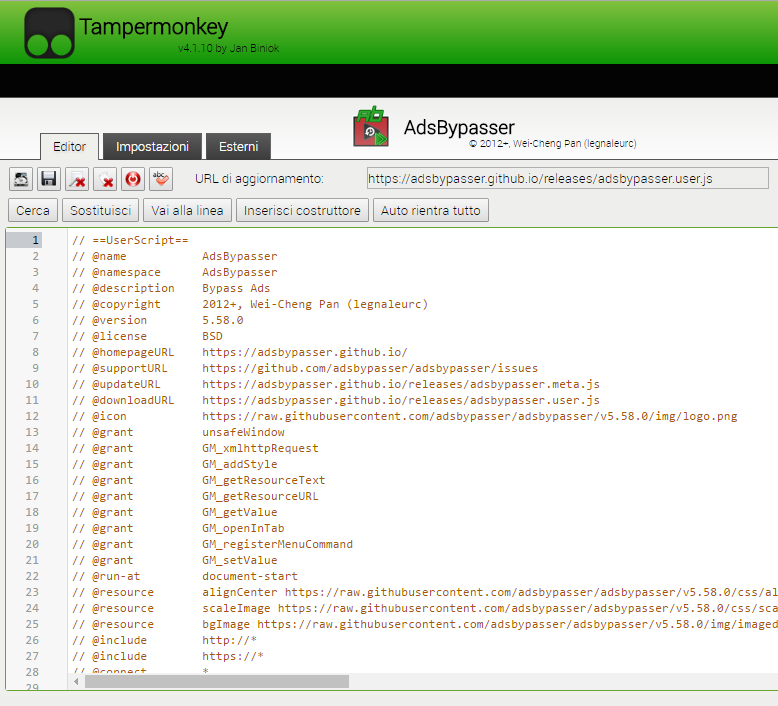Click the GM_getResourceText grant value

264,480
